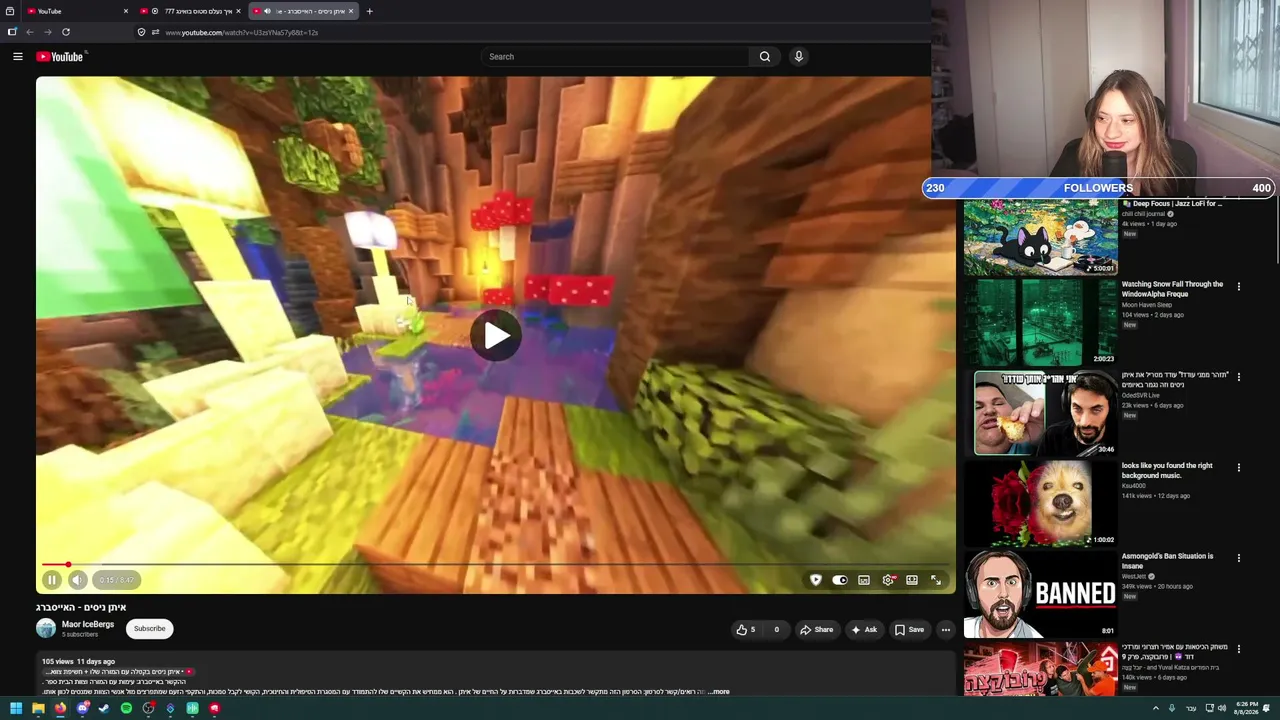Screen dimensions: 1280x720
Task: Toggle subtitles with the captions button
Action: pyautogui.click(x=864, y=580)
